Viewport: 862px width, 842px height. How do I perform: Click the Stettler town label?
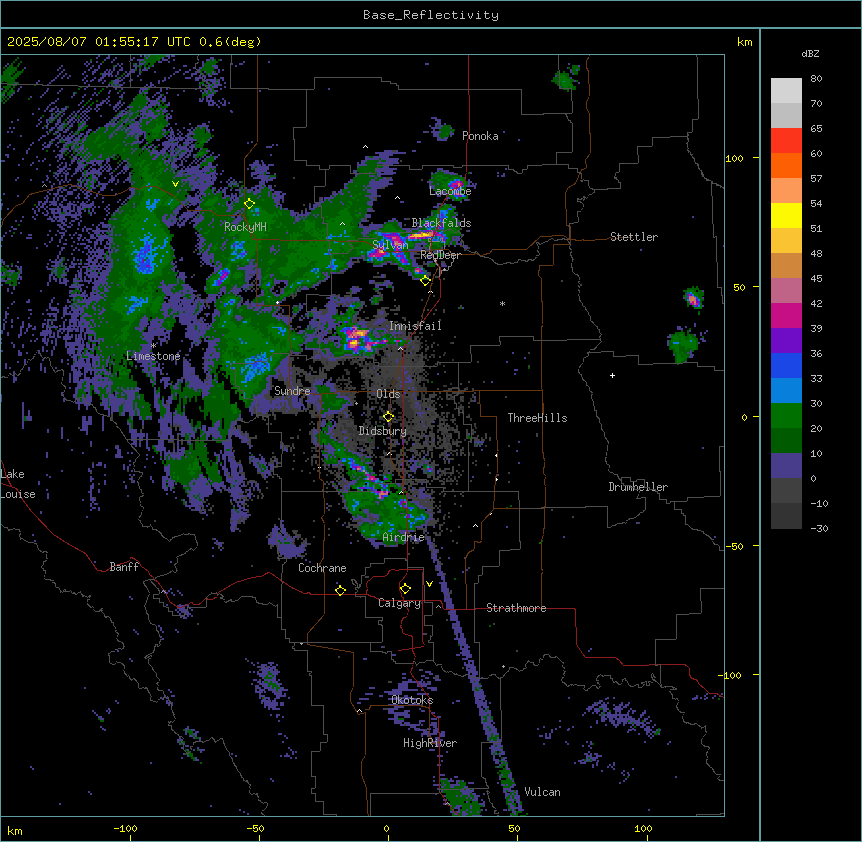pyautogui.click(x=634, y=237)
